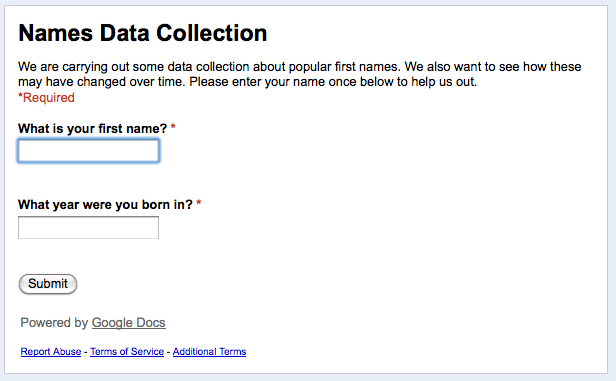Click into the birth year input box
The width and height of the screenshot is (616, 381).
pyautogui.click(x=88, y=227)
